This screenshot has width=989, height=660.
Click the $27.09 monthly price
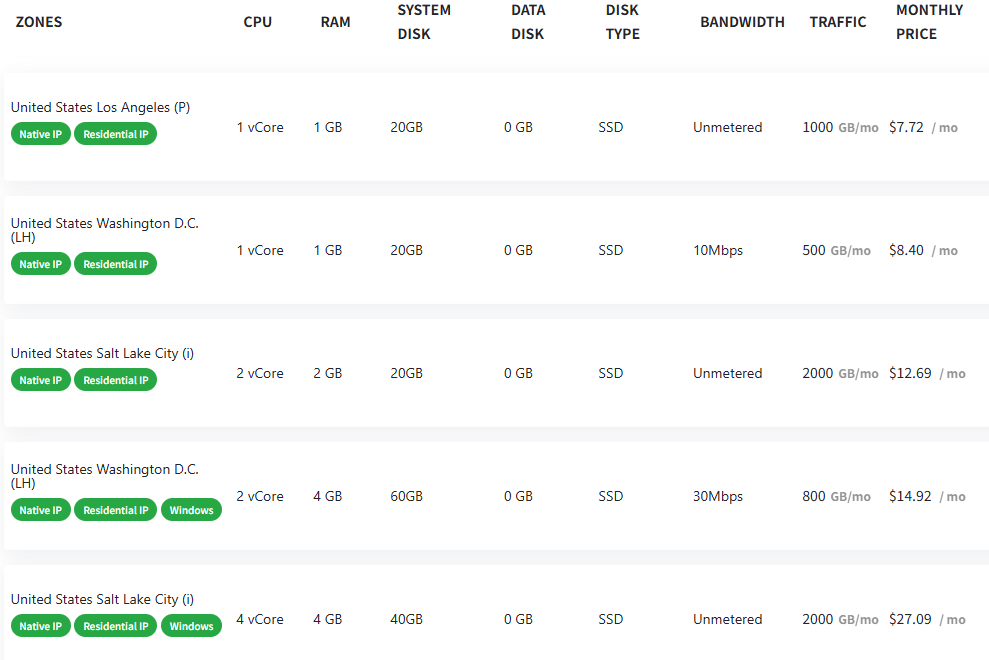(x=910, y=620)
